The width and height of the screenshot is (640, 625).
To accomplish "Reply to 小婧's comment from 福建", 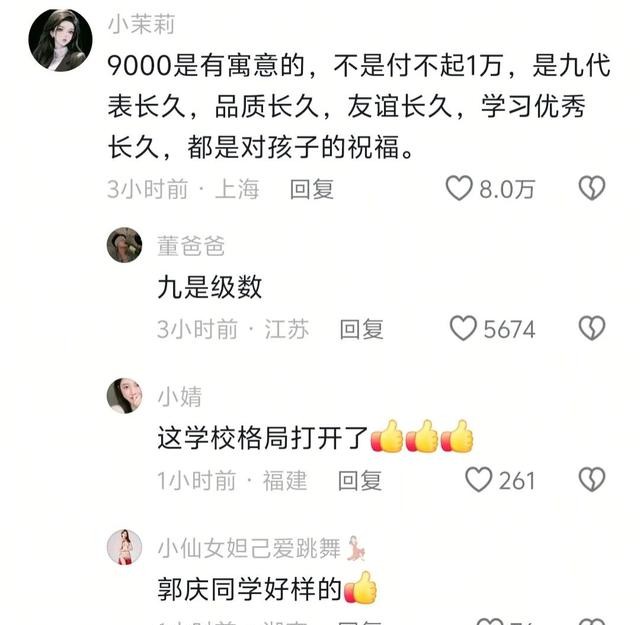I will click(360, 481).
